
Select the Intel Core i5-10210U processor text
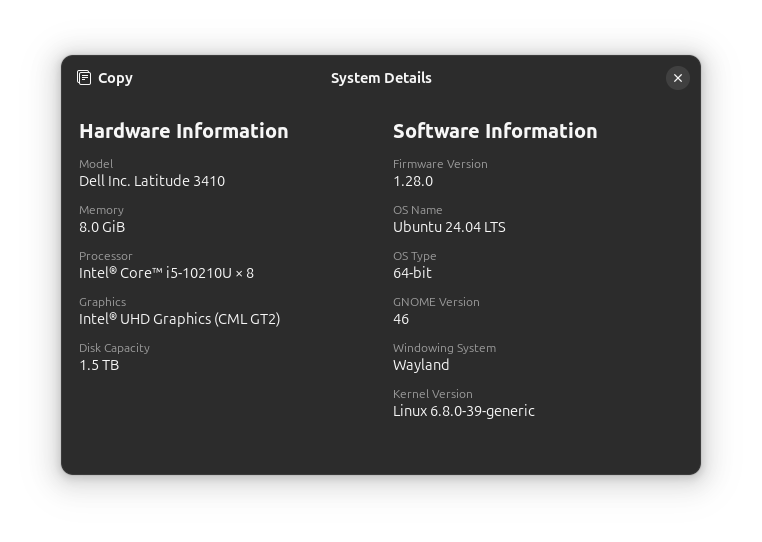pos(166,273)
